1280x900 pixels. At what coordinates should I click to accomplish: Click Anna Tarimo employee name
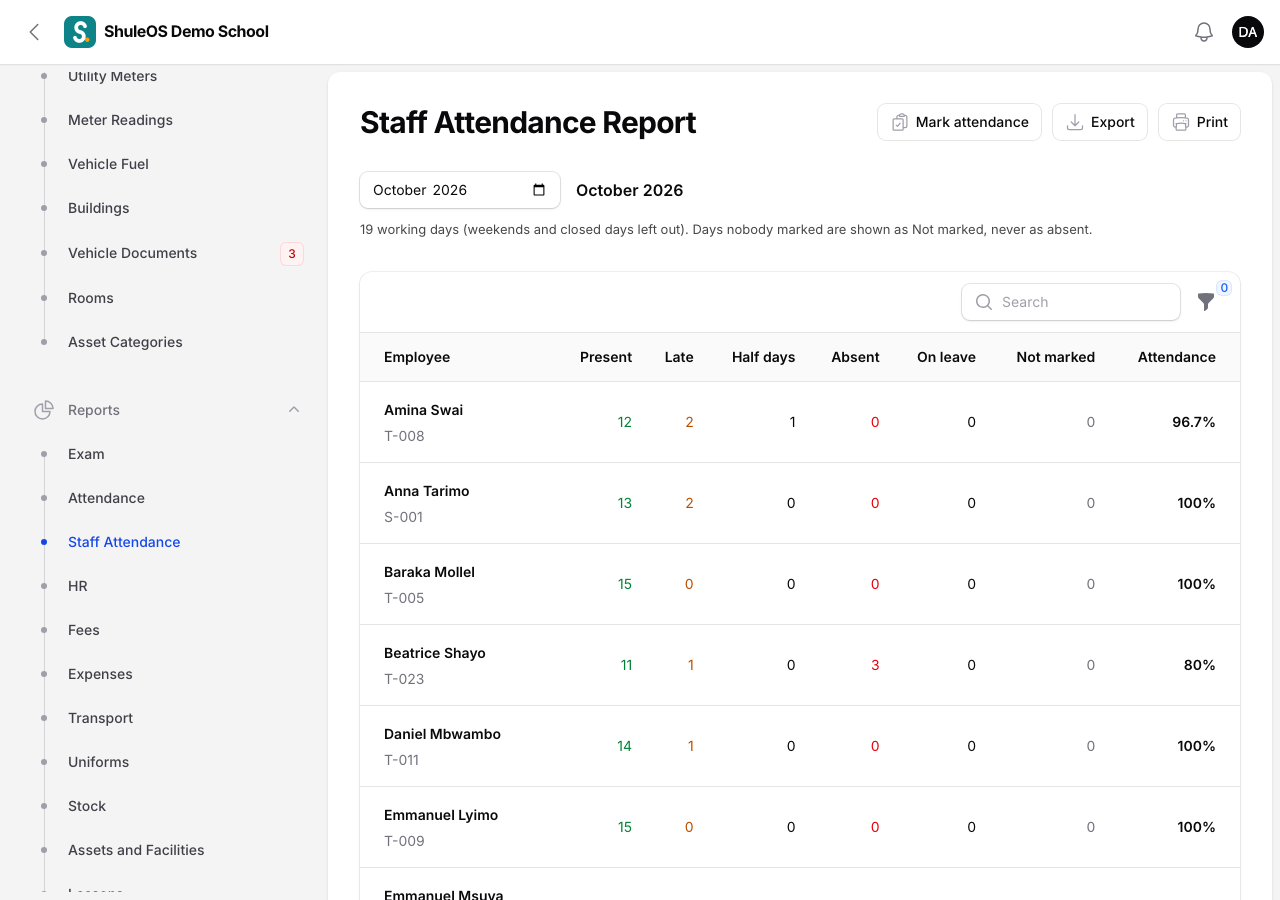point(426,491)
